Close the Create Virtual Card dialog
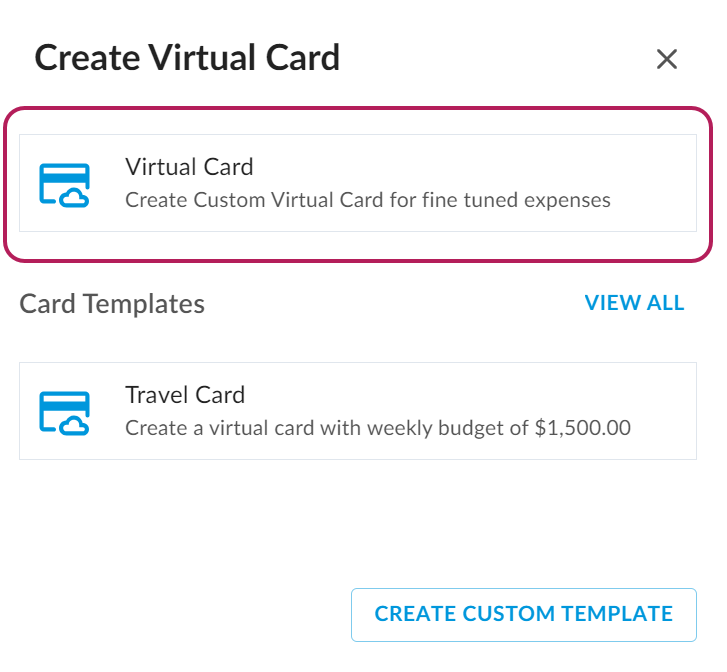The image size is (727, 672). 667,59
